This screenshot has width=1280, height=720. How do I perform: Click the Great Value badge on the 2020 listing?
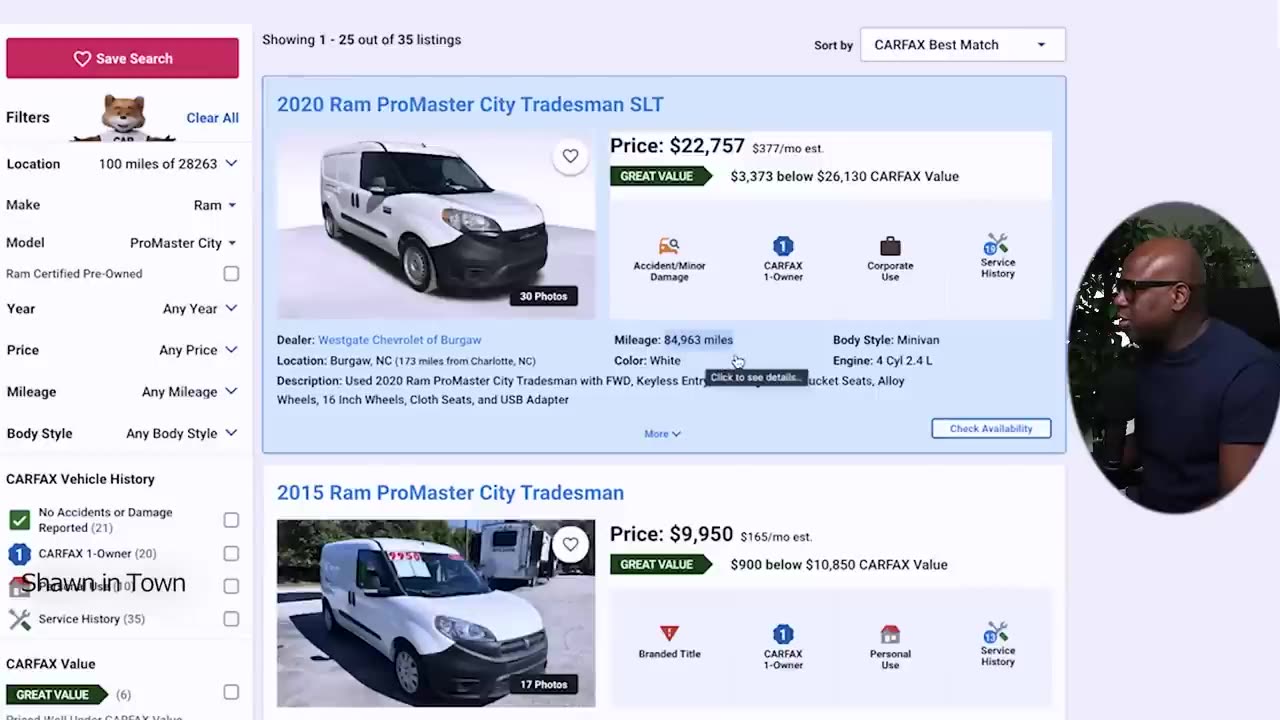point(660,176)
